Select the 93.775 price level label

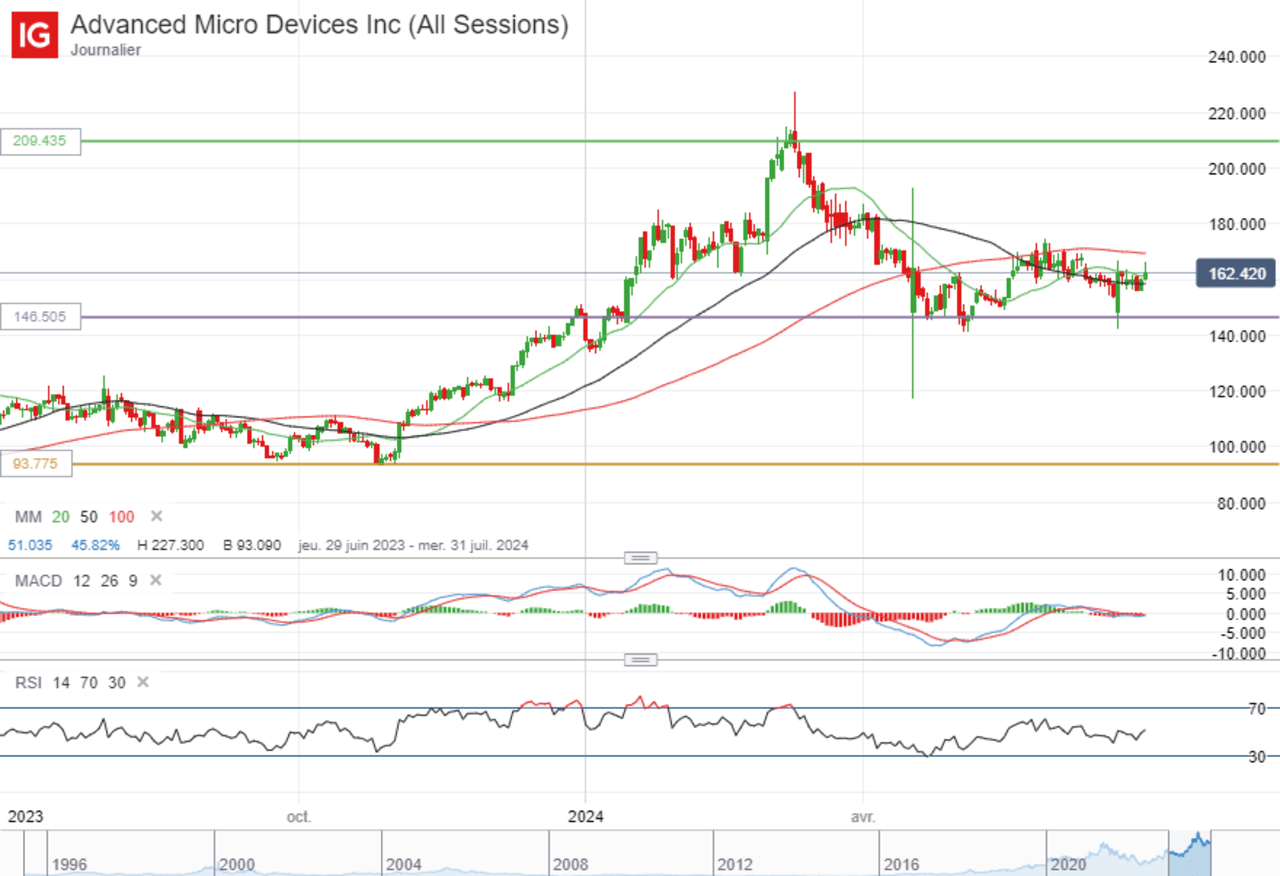click(37, 463)
